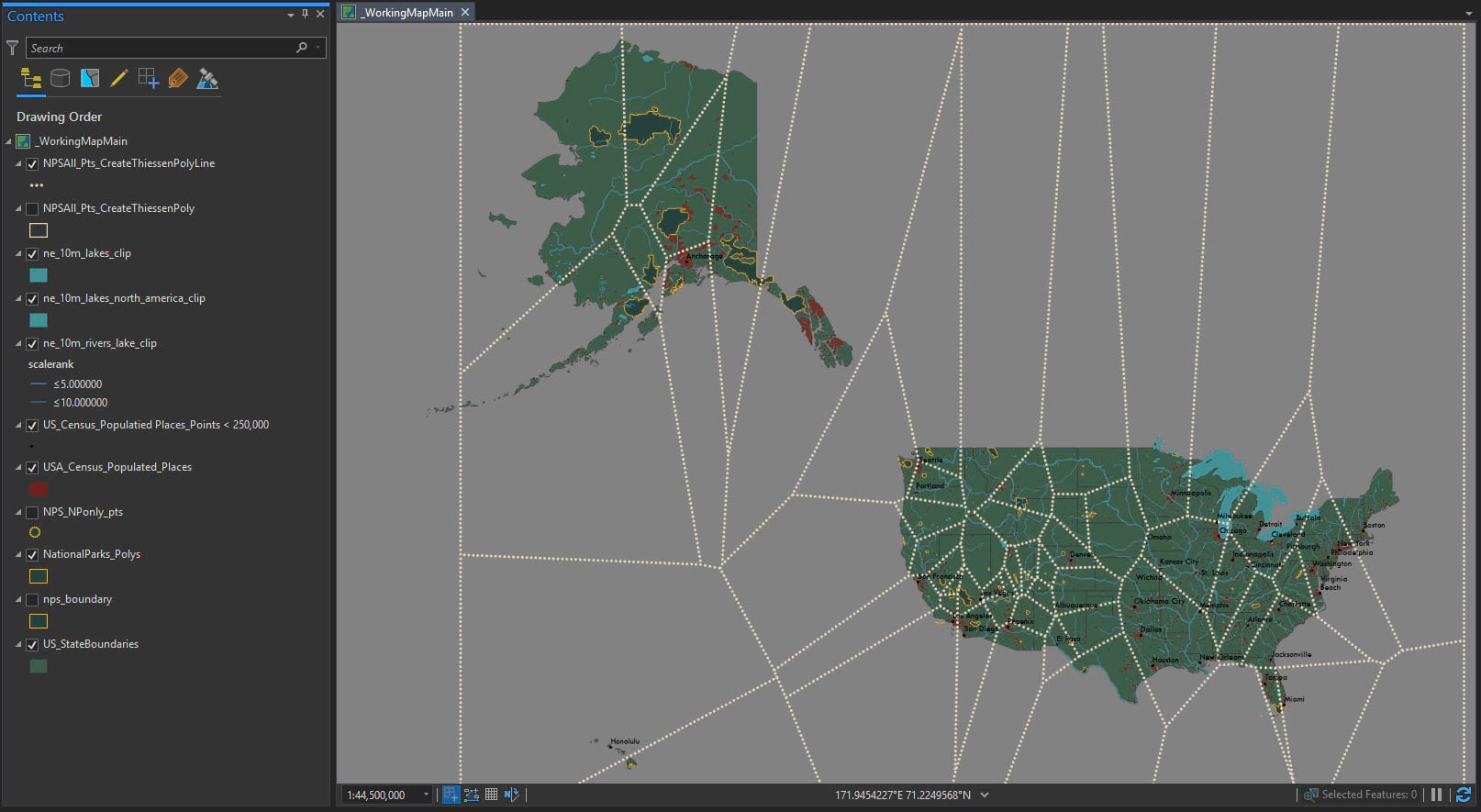Screen dimensions: 1481x812
Task: Click the teal swatch under ne_10m_lakes_clip
Action: pyautogui.click(x=39, y=275)
